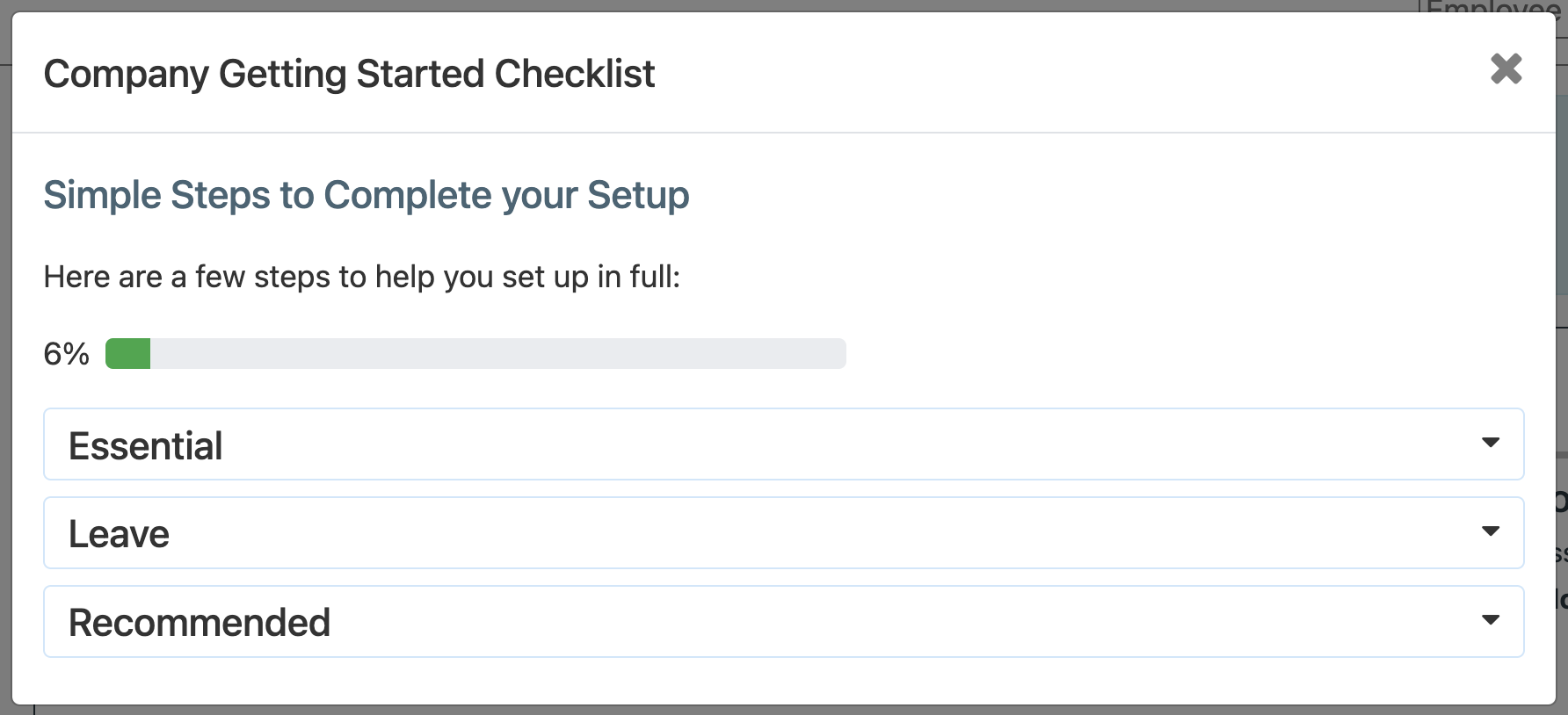Screen dimensions: 1568x715
Task: Open the Recommended accordion panel row
Action: click(x=782, y=622)
